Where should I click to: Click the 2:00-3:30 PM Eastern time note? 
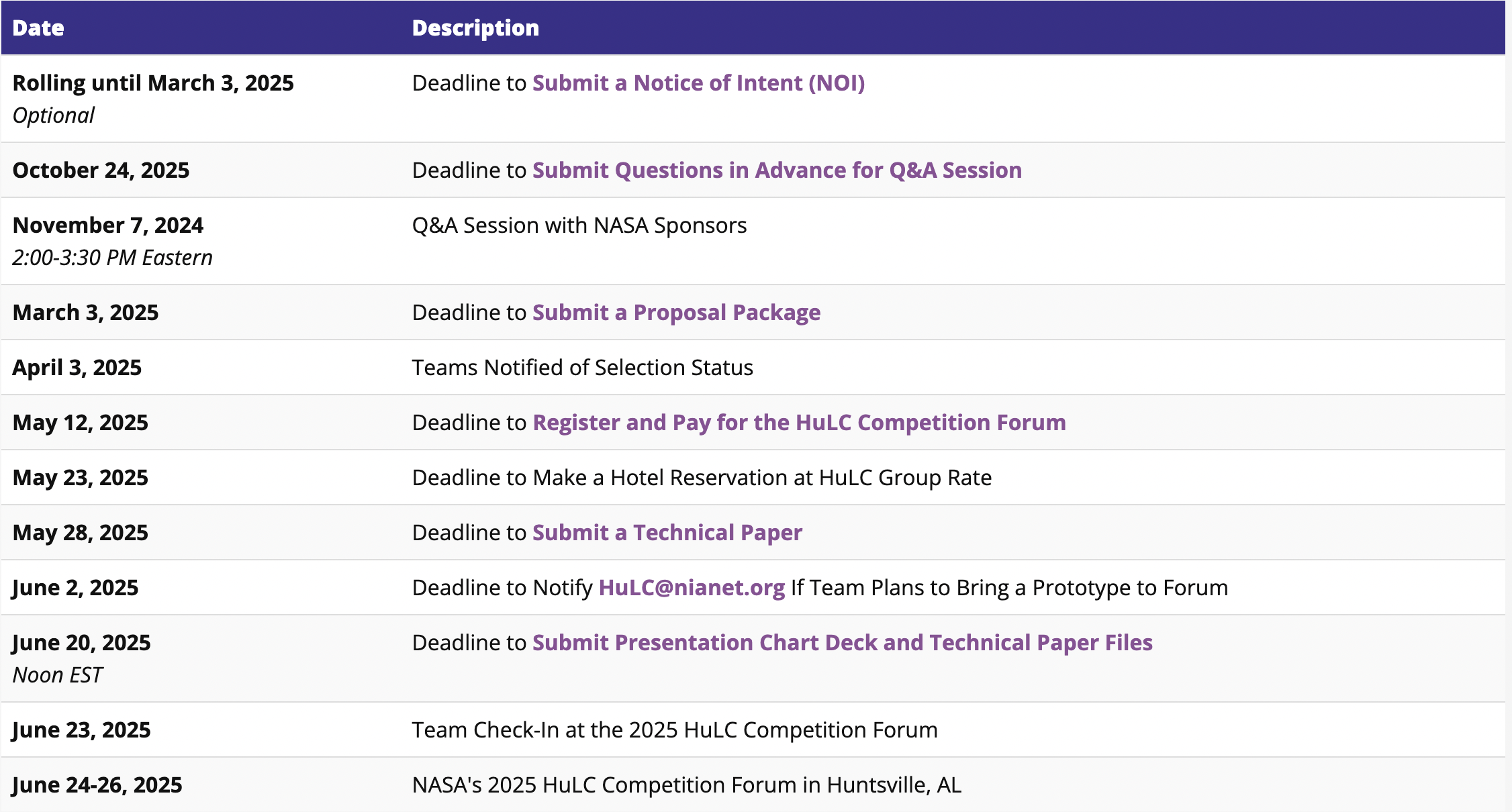point(112,258)
